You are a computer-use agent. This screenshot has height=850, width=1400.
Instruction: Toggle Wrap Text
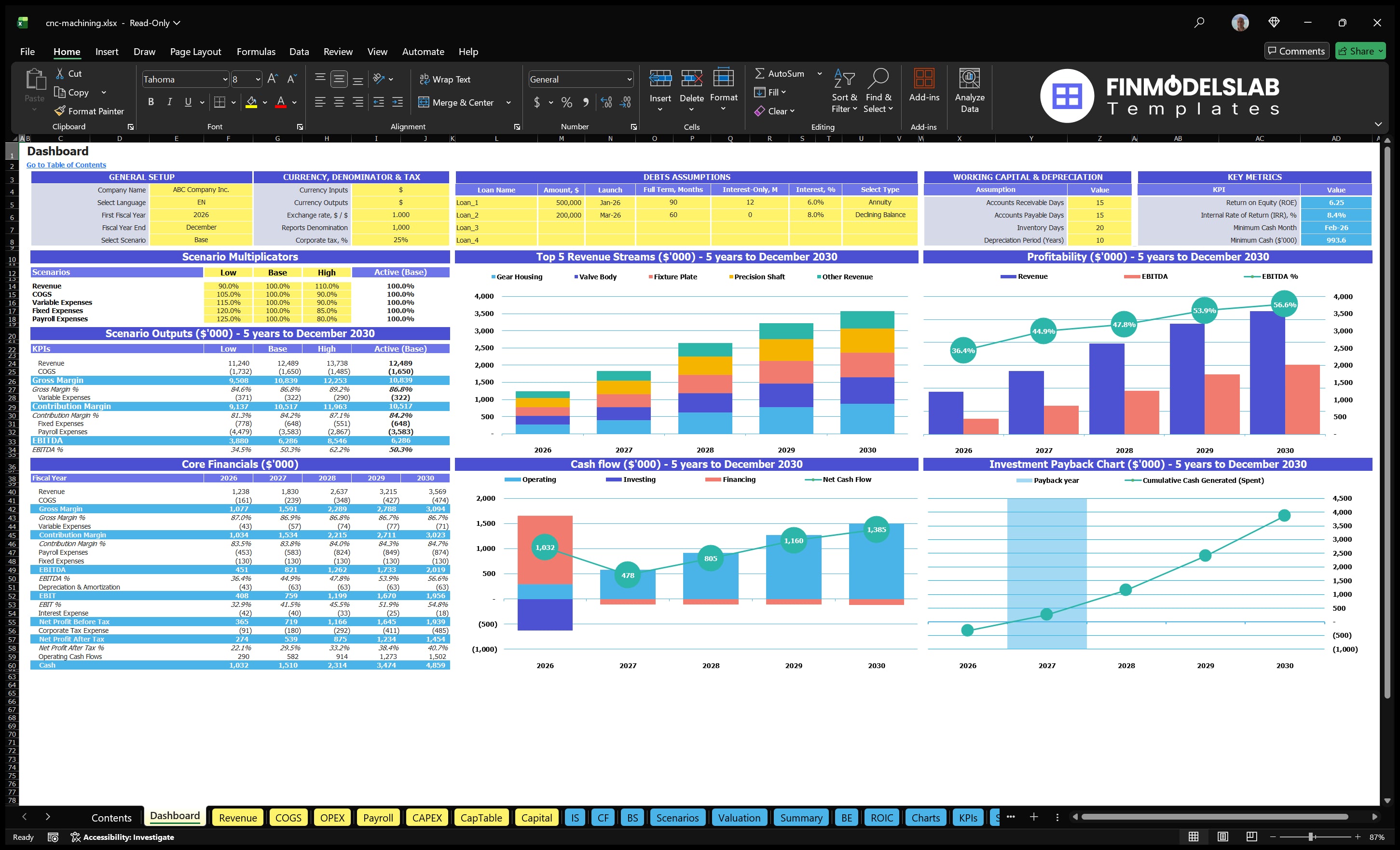point(445,80)
